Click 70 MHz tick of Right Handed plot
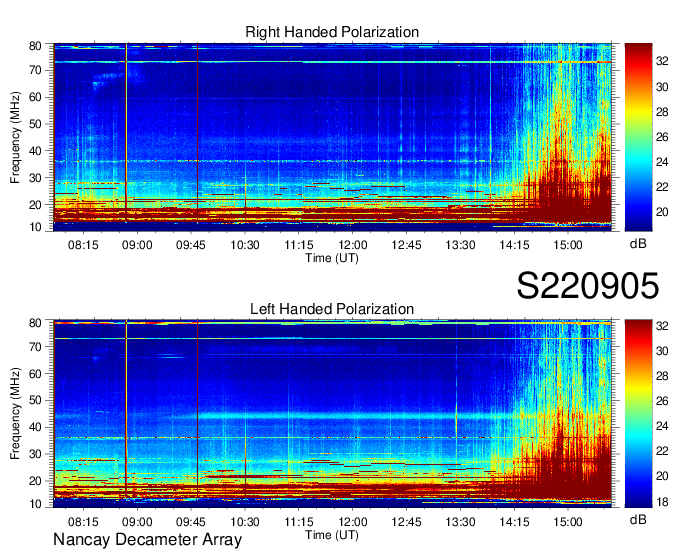Screen dimensions: 680x552 pos(35,70)
